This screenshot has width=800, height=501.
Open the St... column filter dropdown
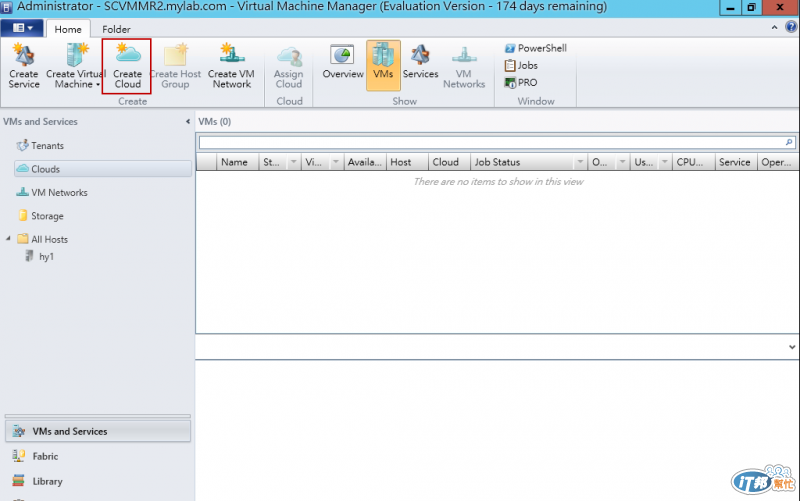tap(293, 162)
